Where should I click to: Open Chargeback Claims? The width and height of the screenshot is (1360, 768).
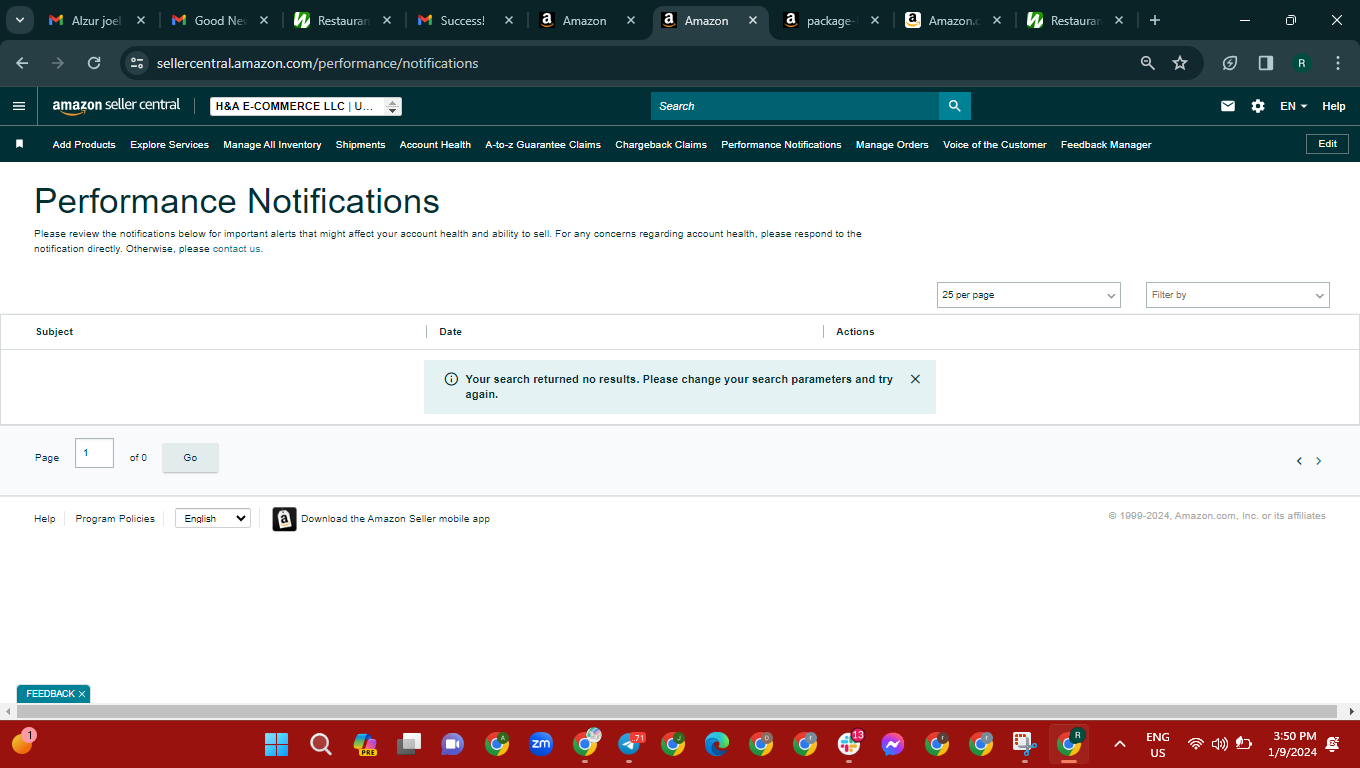pos(661,145)
